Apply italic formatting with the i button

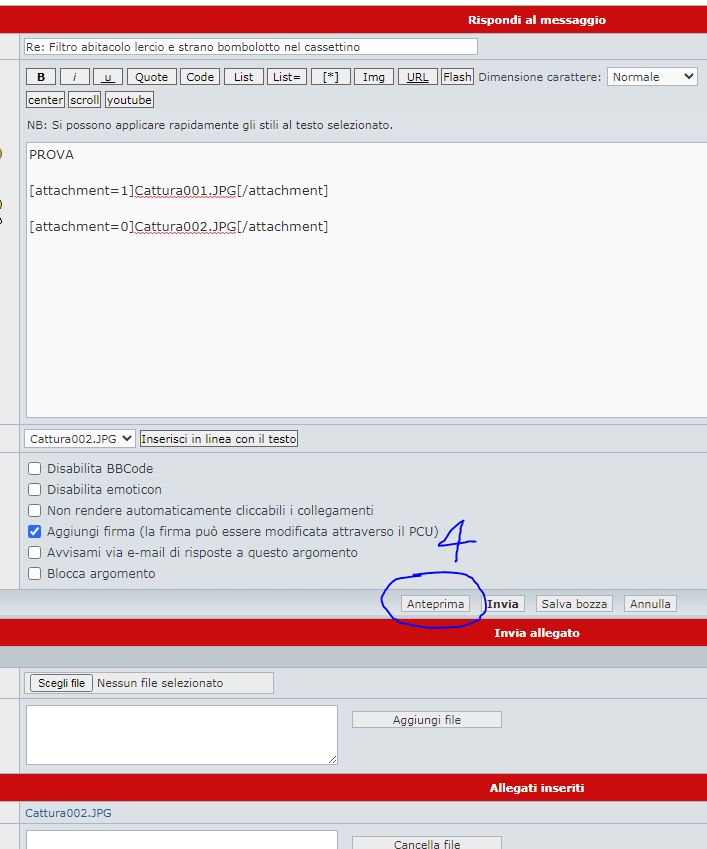click(74, 77)
